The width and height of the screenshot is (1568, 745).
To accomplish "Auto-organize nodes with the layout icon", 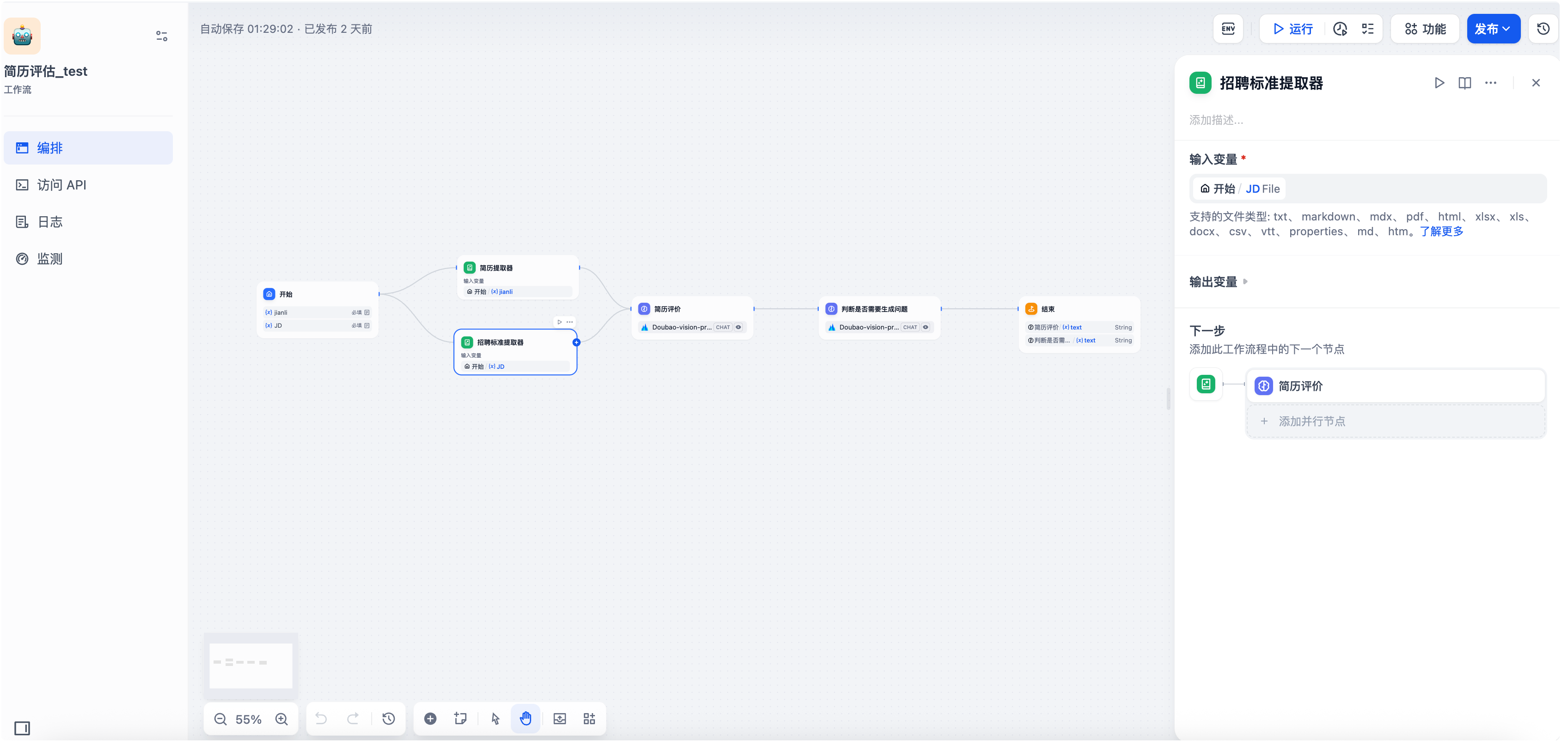I will (589, 719).
